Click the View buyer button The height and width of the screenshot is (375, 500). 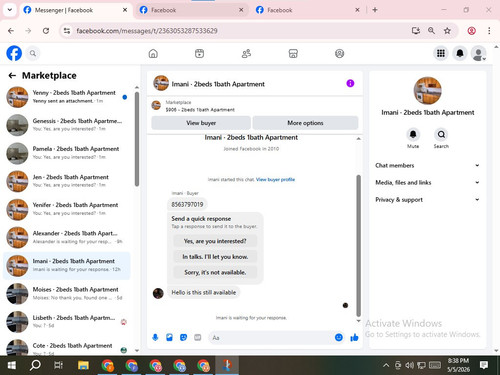(201, 123)
